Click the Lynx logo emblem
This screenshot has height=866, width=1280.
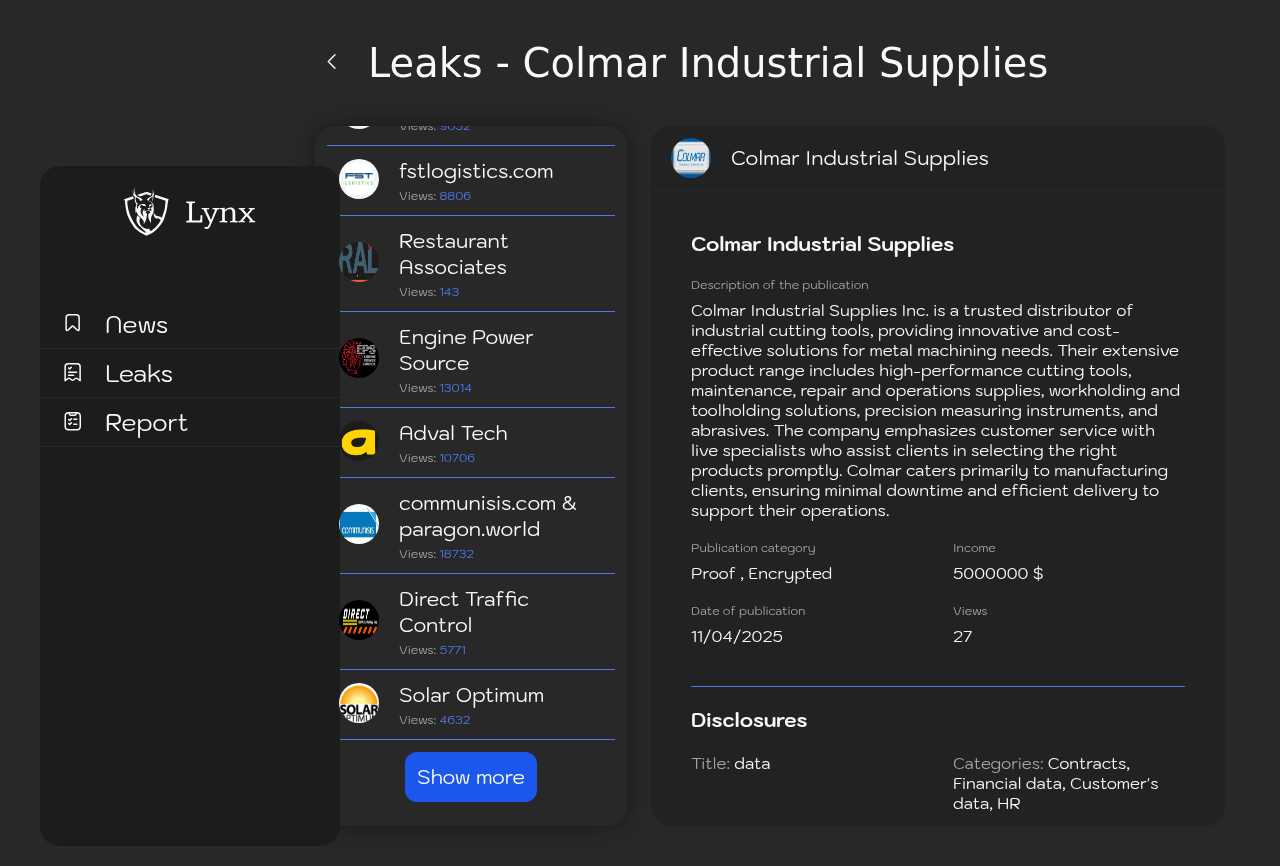click(146, 212)
